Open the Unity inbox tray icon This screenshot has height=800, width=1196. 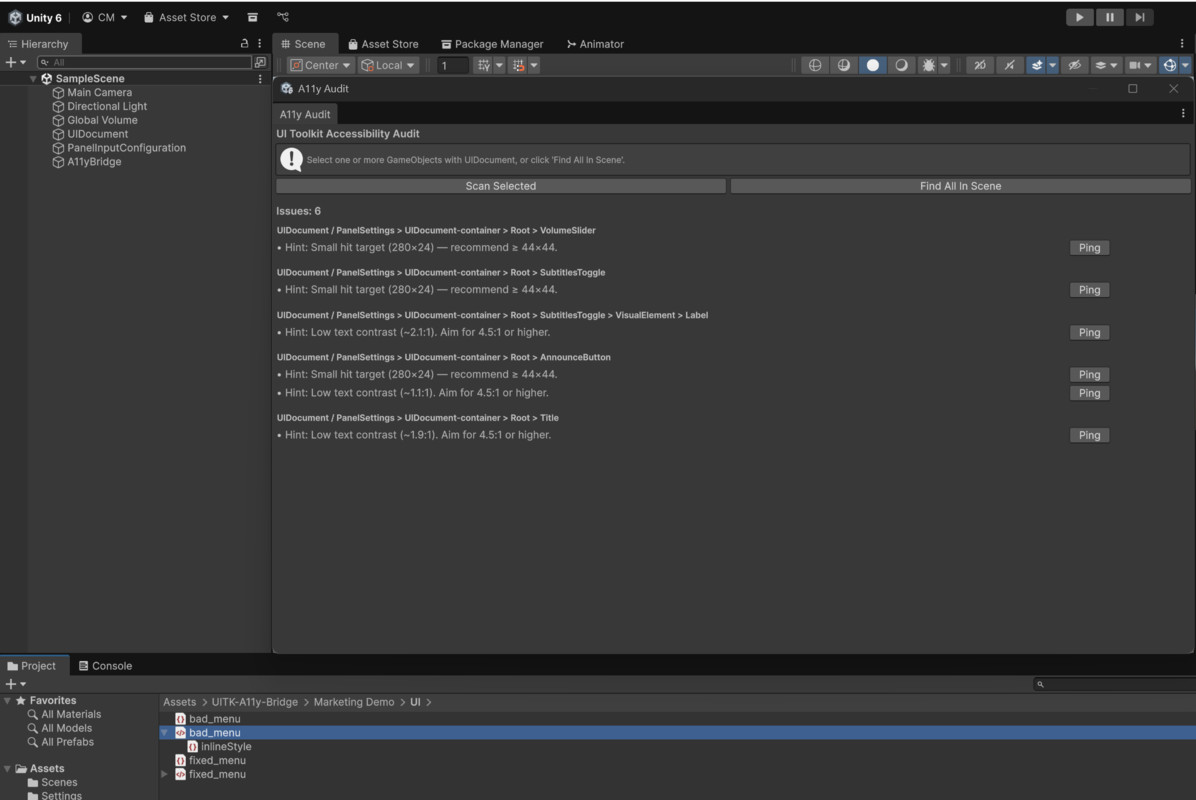253,17
